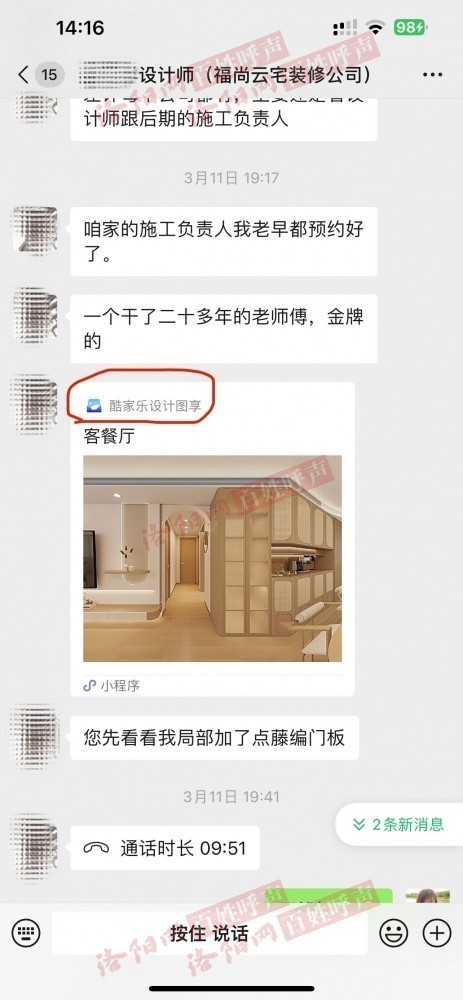Tap the back arrow in chat header
Image resolution: width=463 pixels, height=1000 pixels.
pyautogui.click(x=24, y=75)
